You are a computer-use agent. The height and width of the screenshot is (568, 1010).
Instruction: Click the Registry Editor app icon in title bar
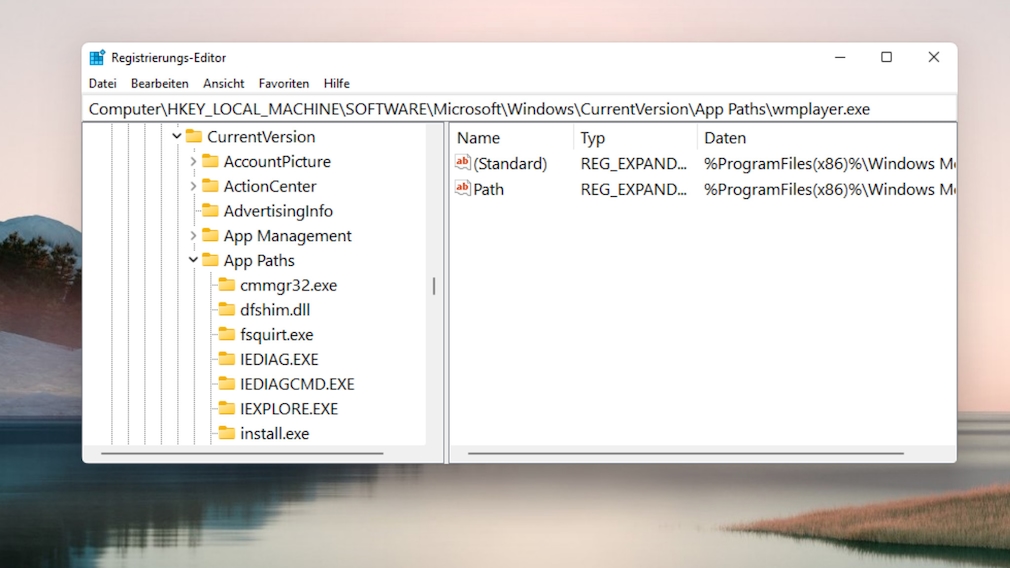click(97, 57)
